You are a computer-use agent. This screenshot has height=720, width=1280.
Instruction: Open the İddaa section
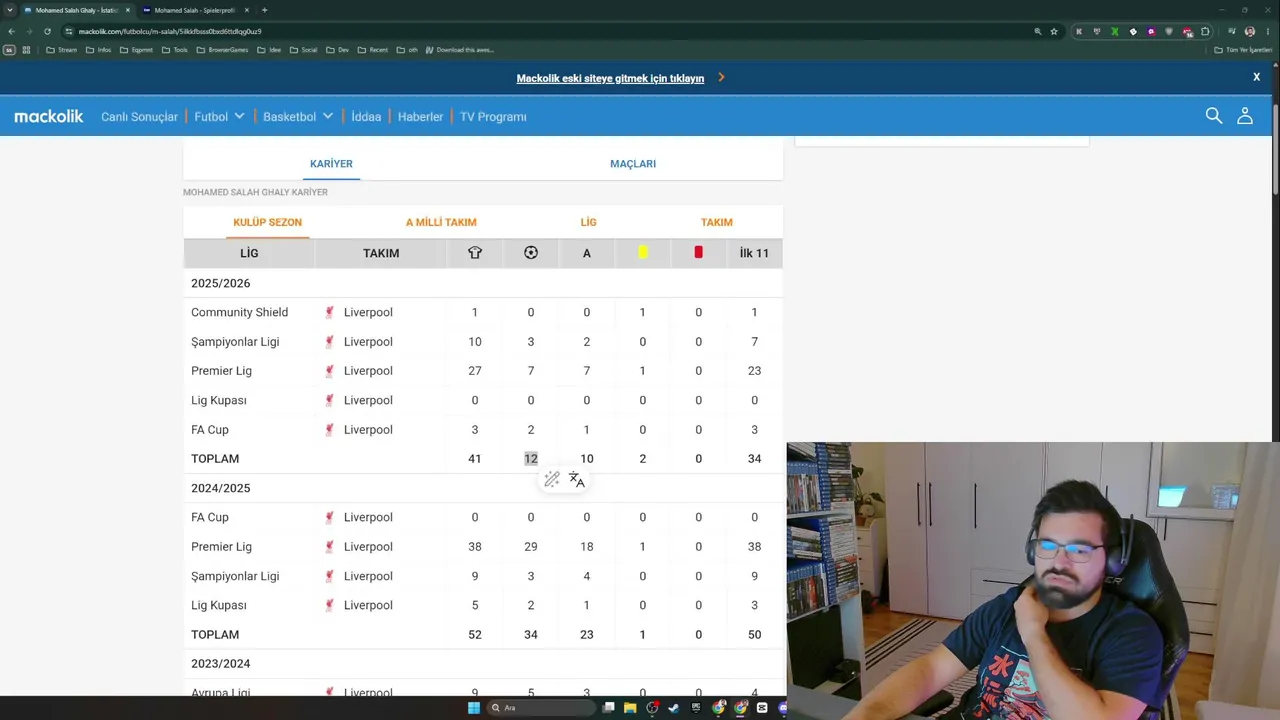point(366,117)
